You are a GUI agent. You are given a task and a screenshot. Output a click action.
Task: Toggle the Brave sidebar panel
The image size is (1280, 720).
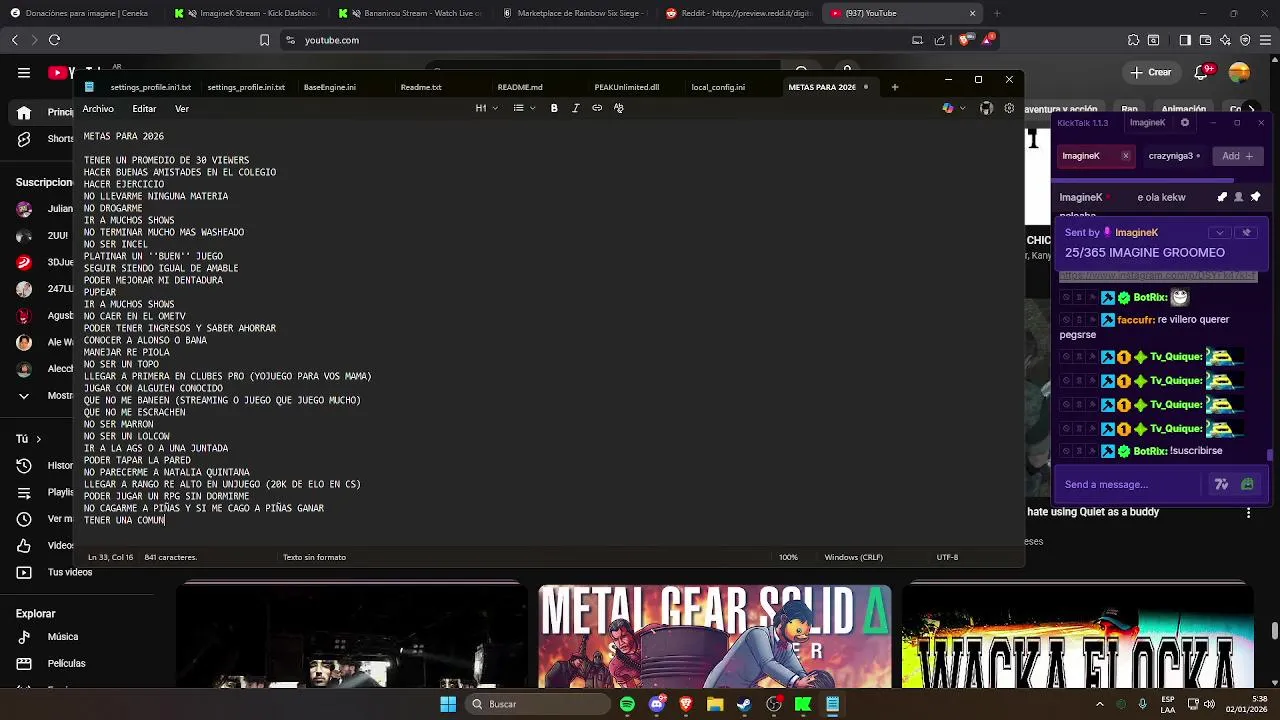1185,40
